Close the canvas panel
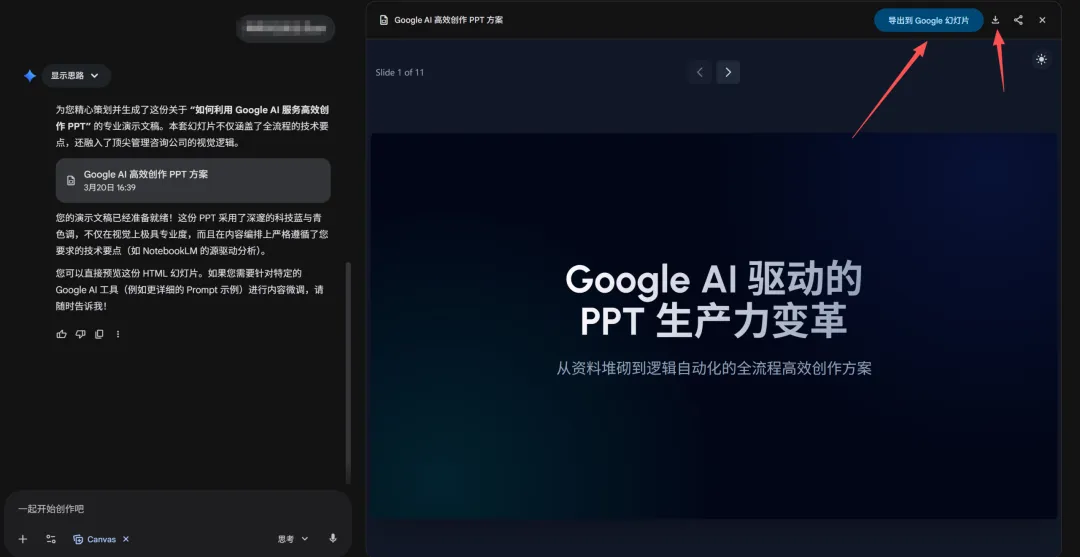 pos(1042,20)
